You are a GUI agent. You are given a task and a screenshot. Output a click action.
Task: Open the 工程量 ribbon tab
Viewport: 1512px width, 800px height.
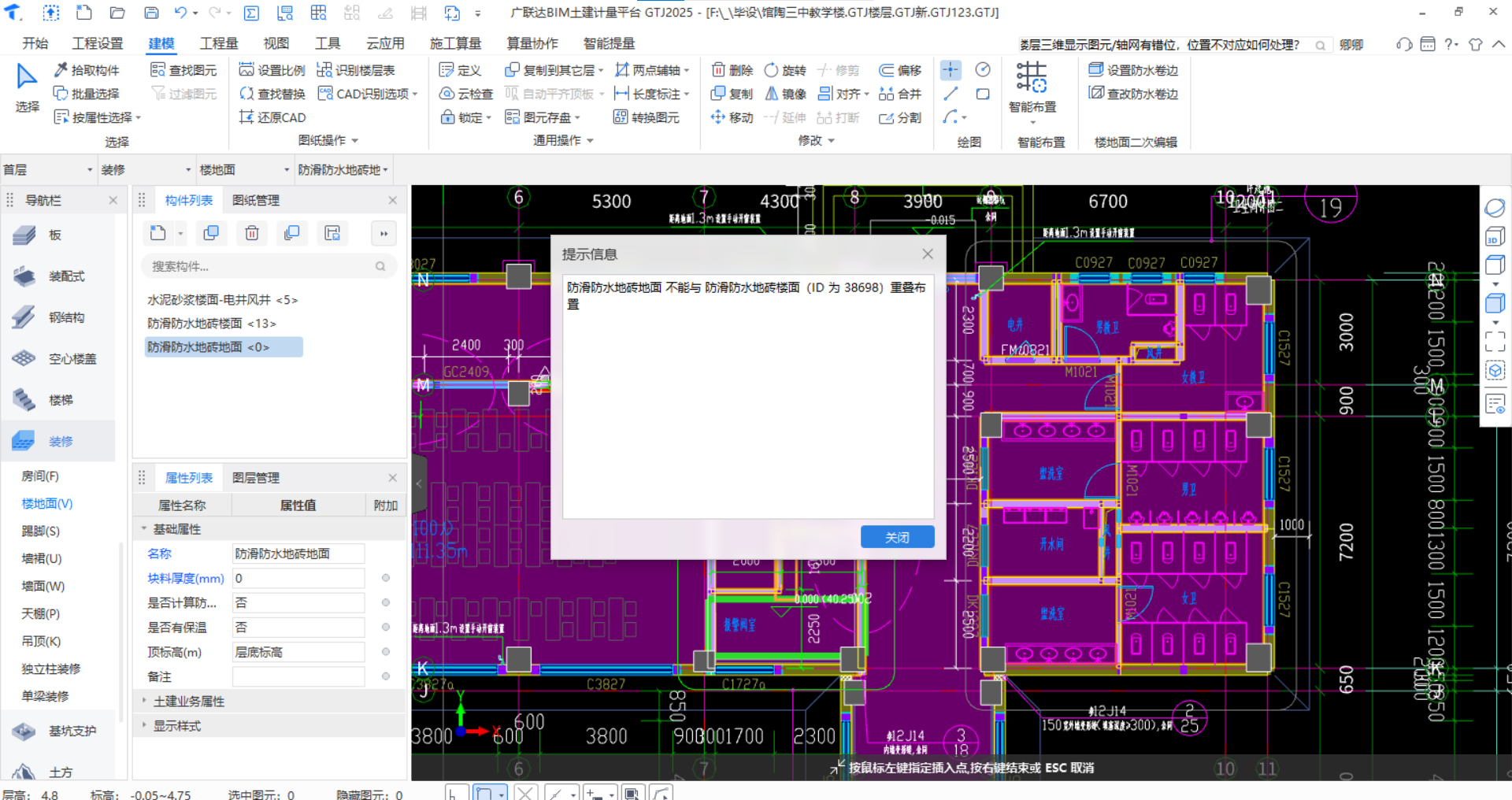coord(219,43)
